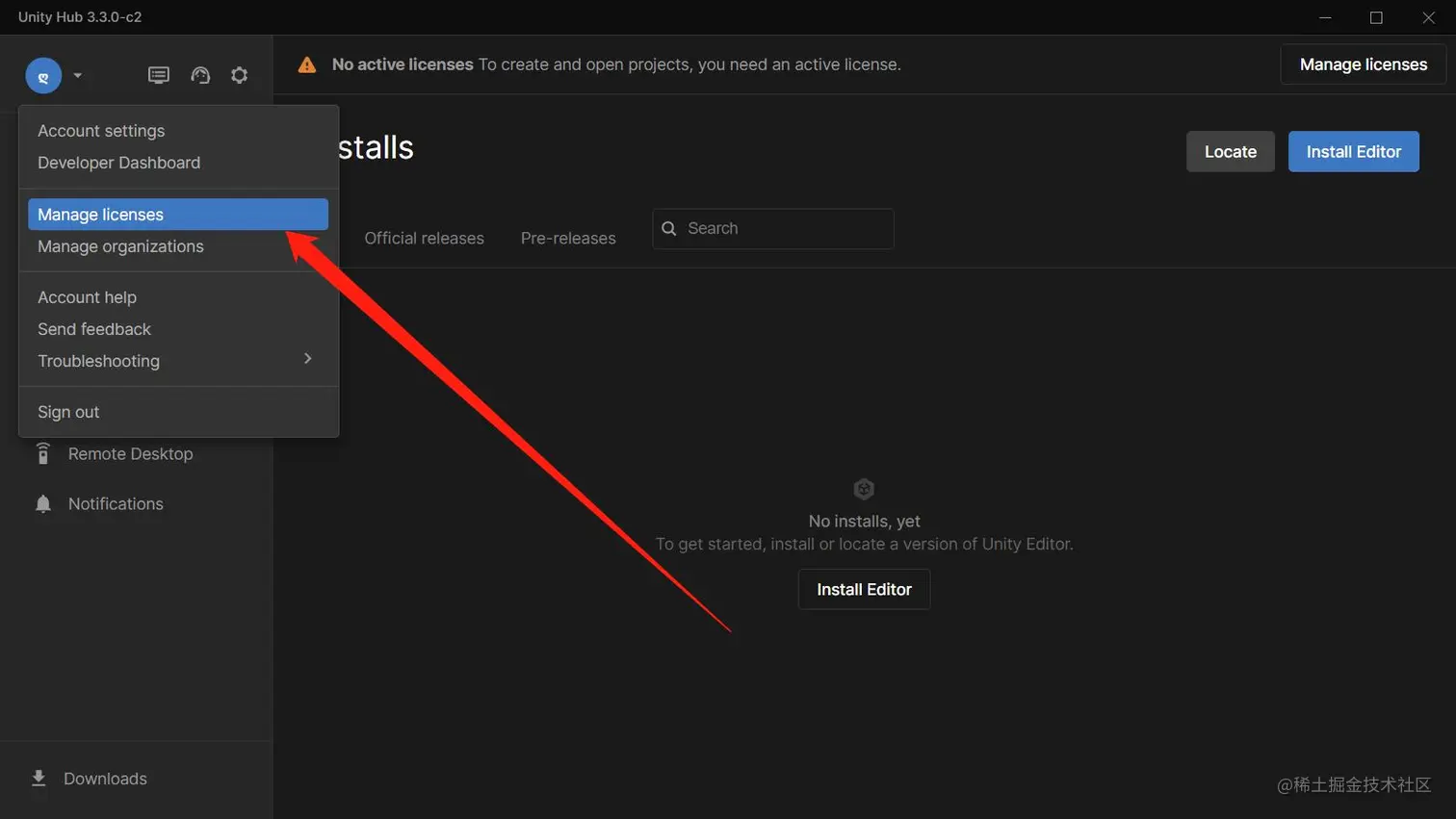Select Manage licenses in the account menu
Viewport: 1456px width, 819px height.
pos(178,215)
